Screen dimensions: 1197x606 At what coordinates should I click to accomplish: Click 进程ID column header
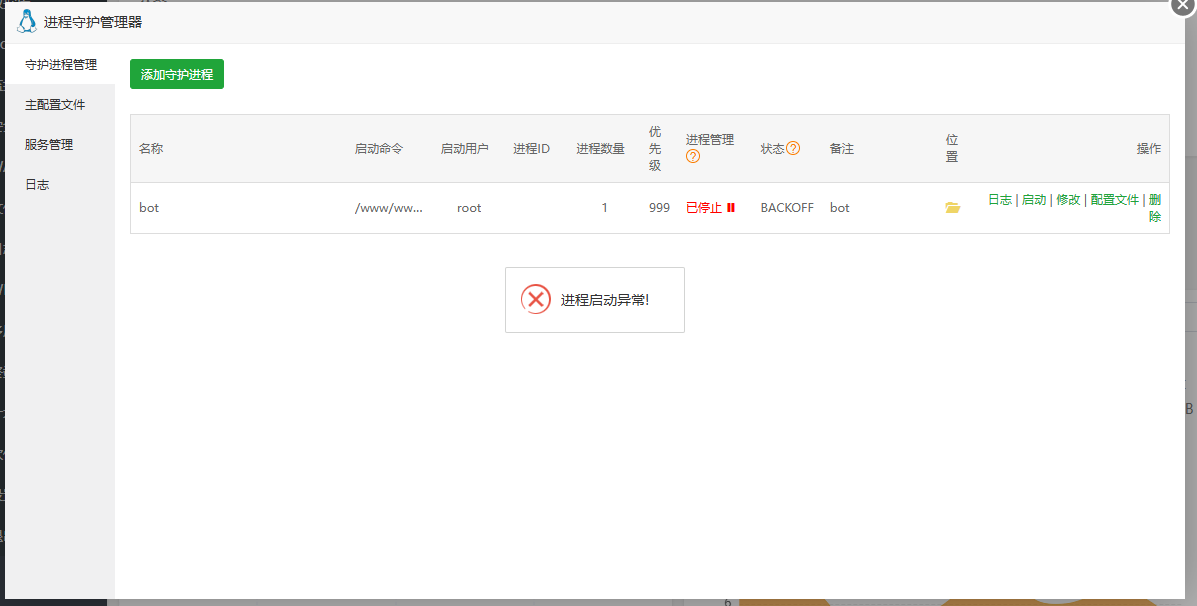[531, 149]
